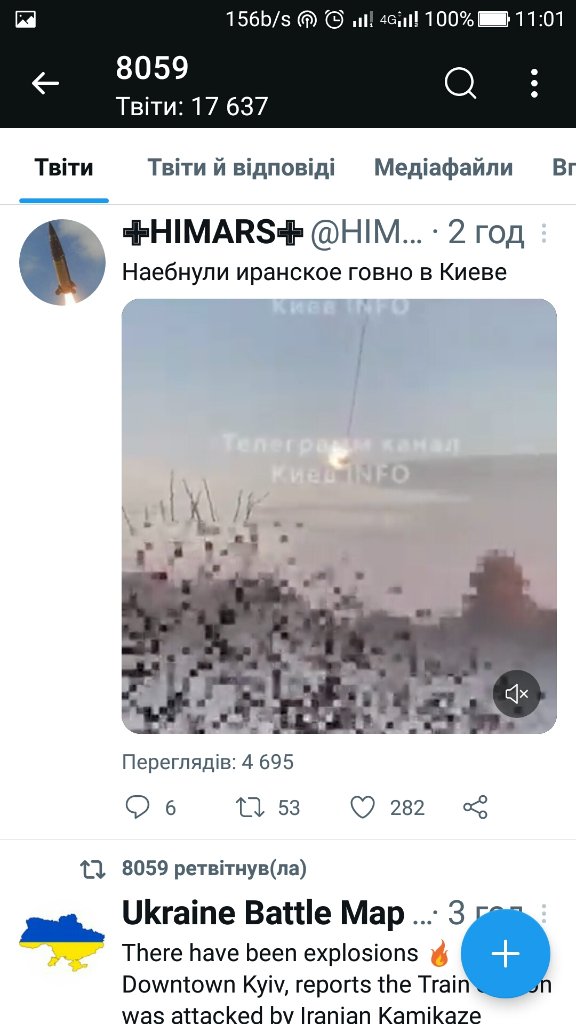Reply to the HIMARS tweet via the comment icon

coord(137,807)
